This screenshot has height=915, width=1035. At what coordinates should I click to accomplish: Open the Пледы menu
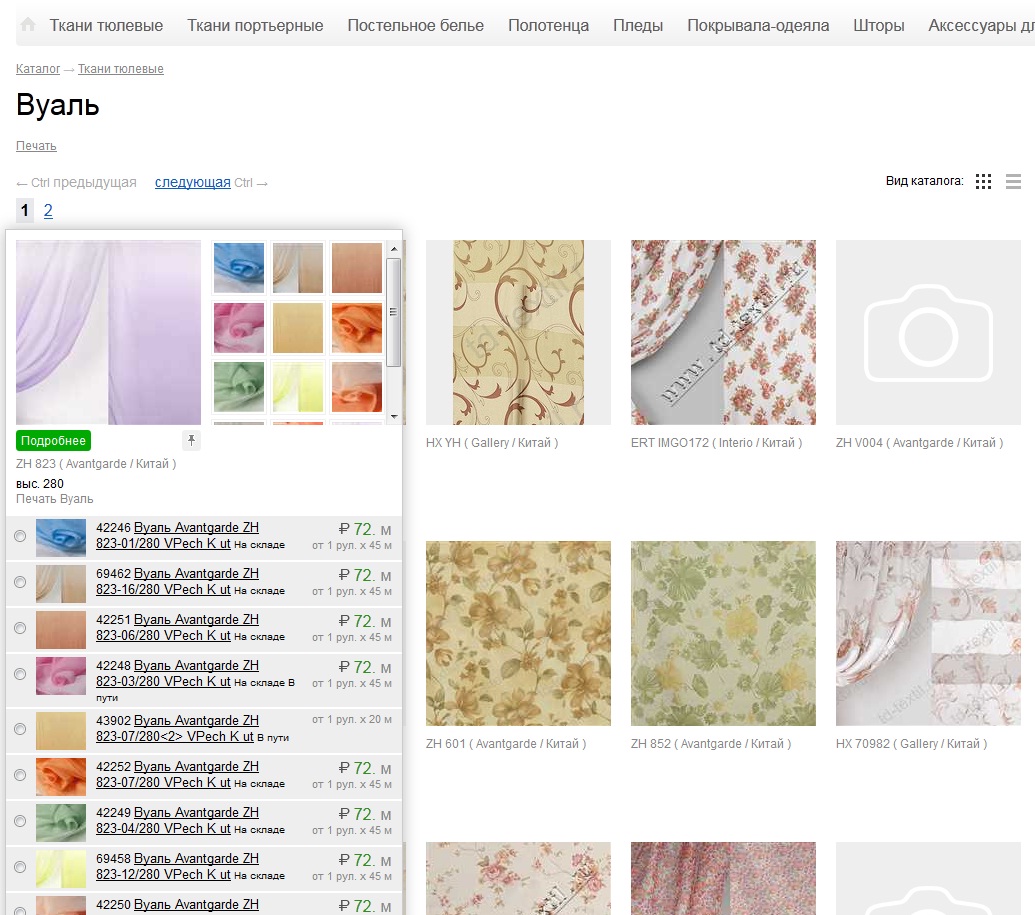point(638,25)
